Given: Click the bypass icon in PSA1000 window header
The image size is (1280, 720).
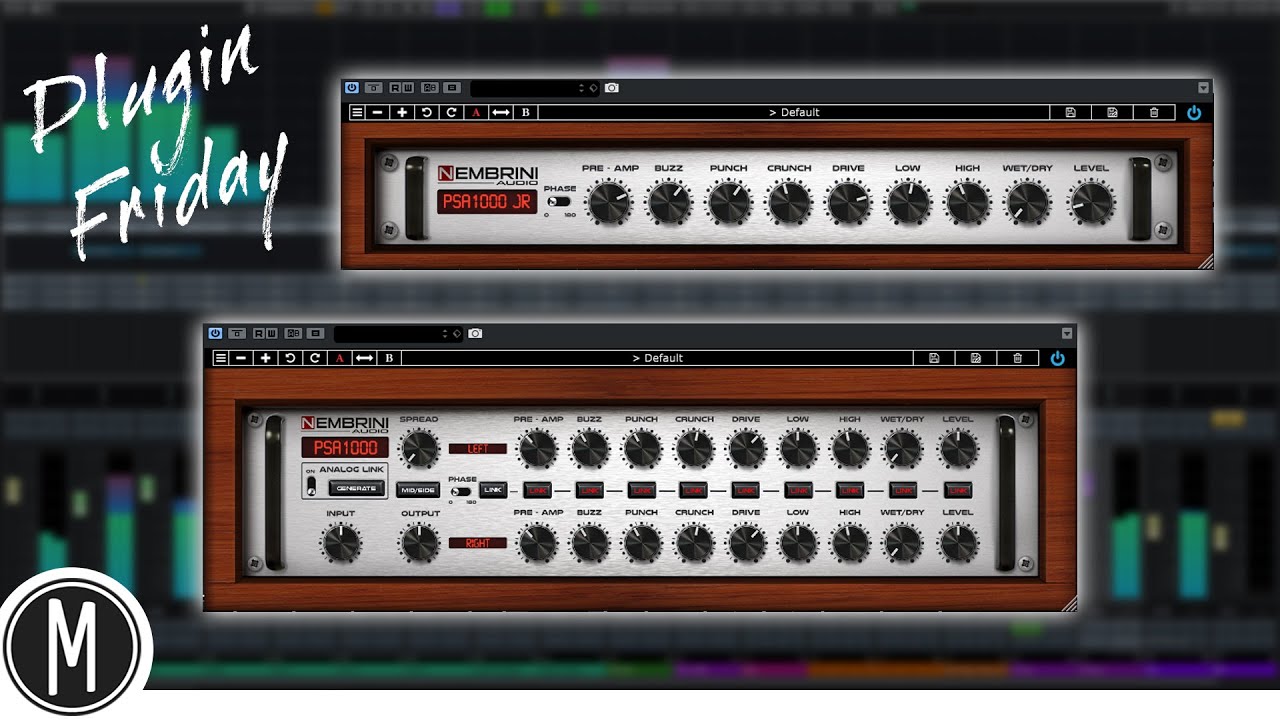Looking at the screenshot, I should click(237, 333).
